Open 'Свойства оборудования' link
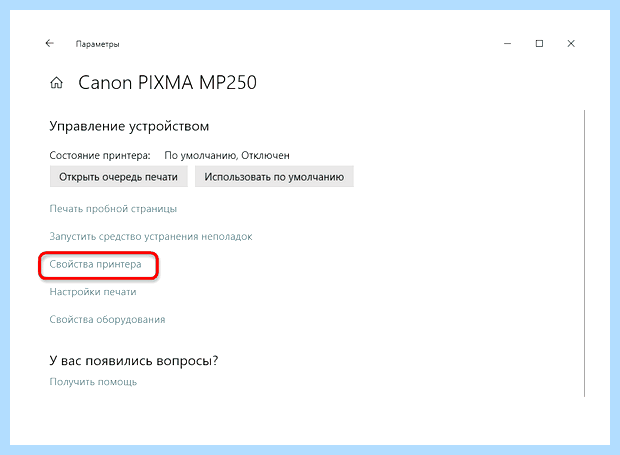Image resolution: width=620 pixels, height=455 pixels. click(x=107, y=319)
